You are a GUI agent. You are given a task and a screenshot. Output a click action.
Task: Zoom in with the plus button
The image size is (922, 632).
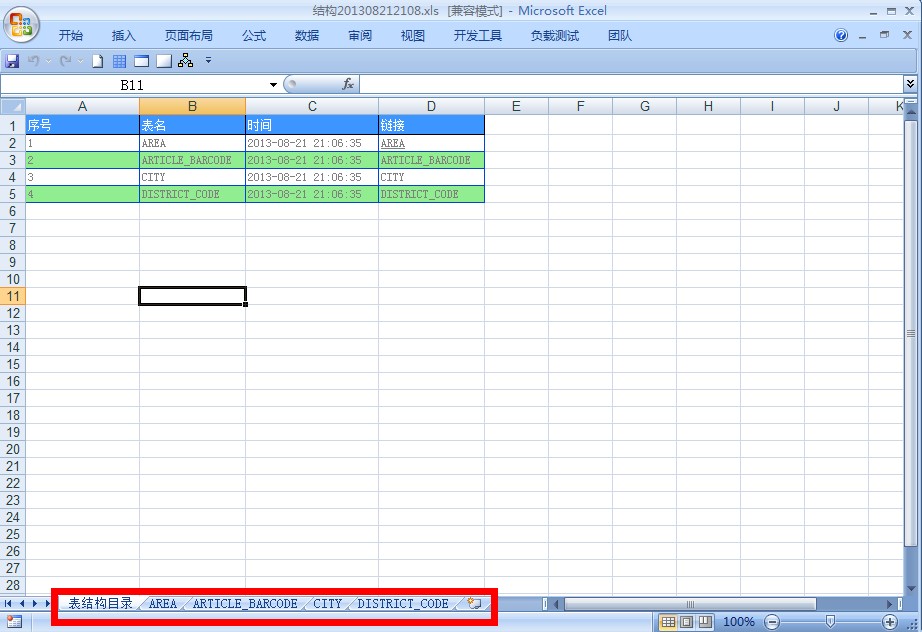point(890,621)
